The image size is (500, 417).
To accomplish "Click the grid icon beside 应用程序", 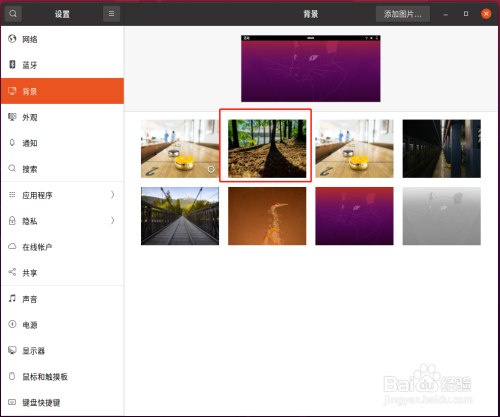I will (12, 195).
